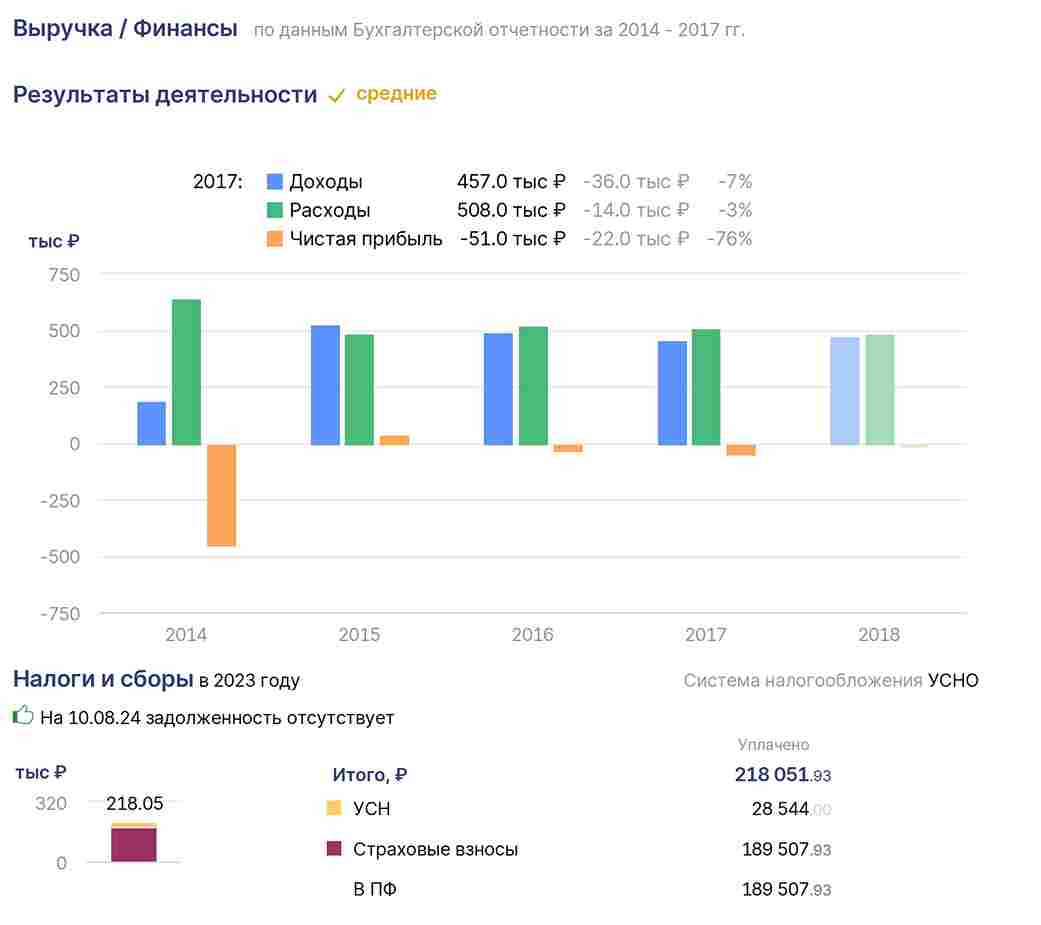Viewport: 1041px width, 925px height.
Task: Click the maroon Страховые взносы legend square
Action: click(x=334, y=848)
